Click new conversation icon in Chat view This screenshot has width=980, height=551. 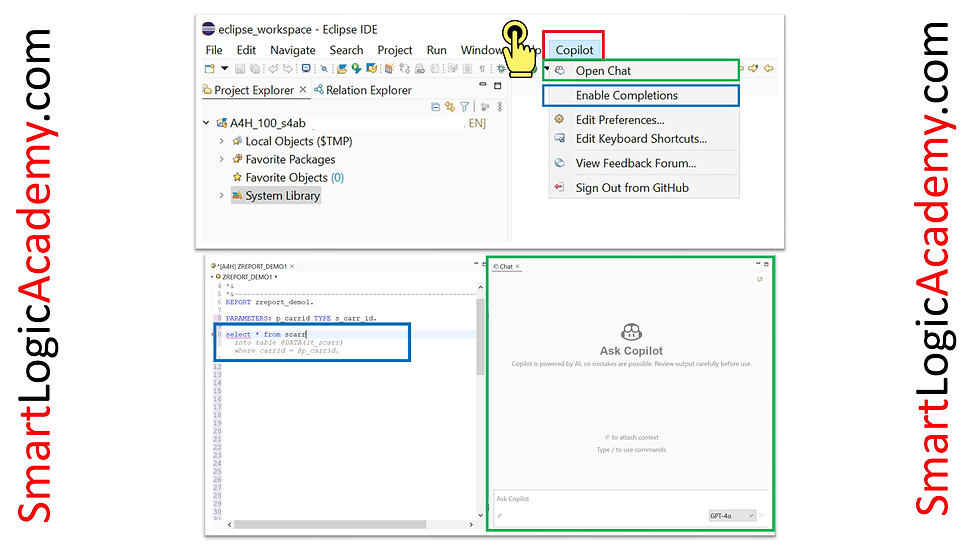[x=760, y=279]
